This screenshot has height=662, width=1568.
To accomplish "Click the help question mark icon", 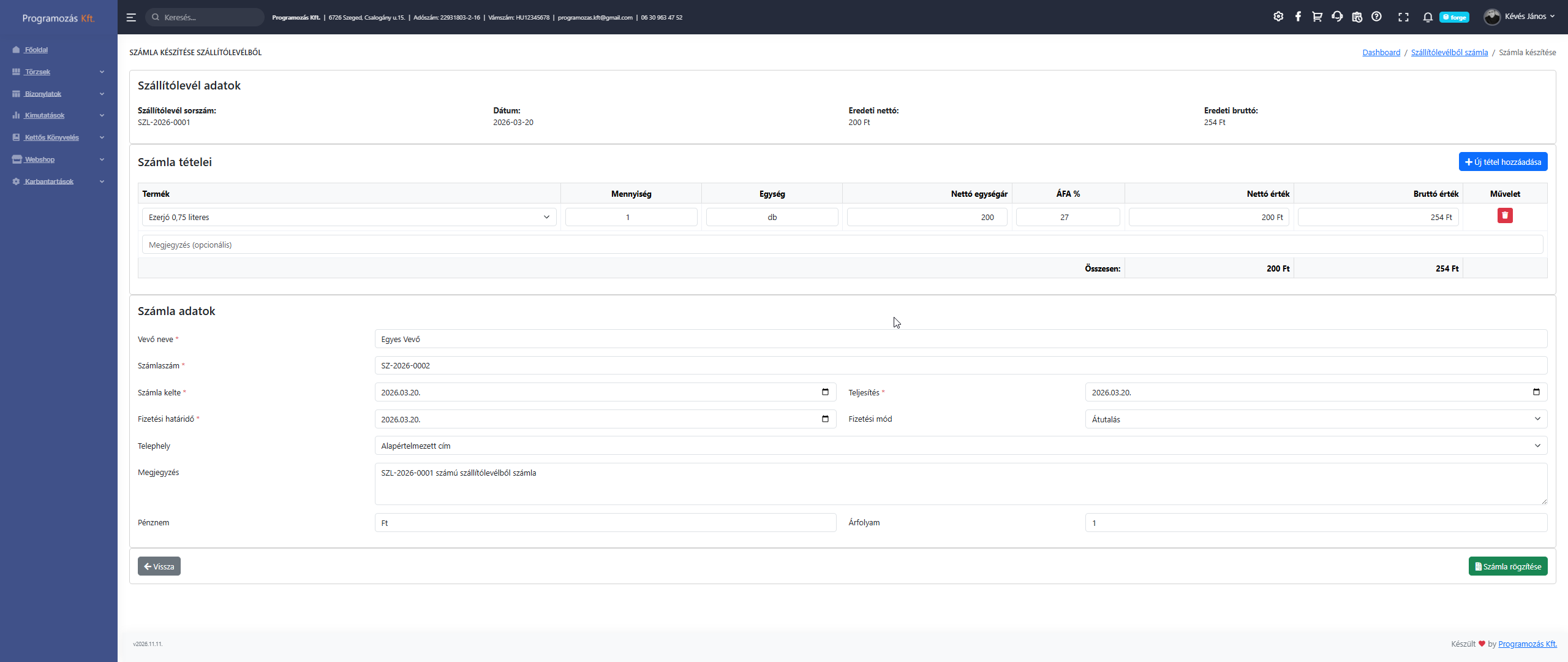I will 1376,17.
